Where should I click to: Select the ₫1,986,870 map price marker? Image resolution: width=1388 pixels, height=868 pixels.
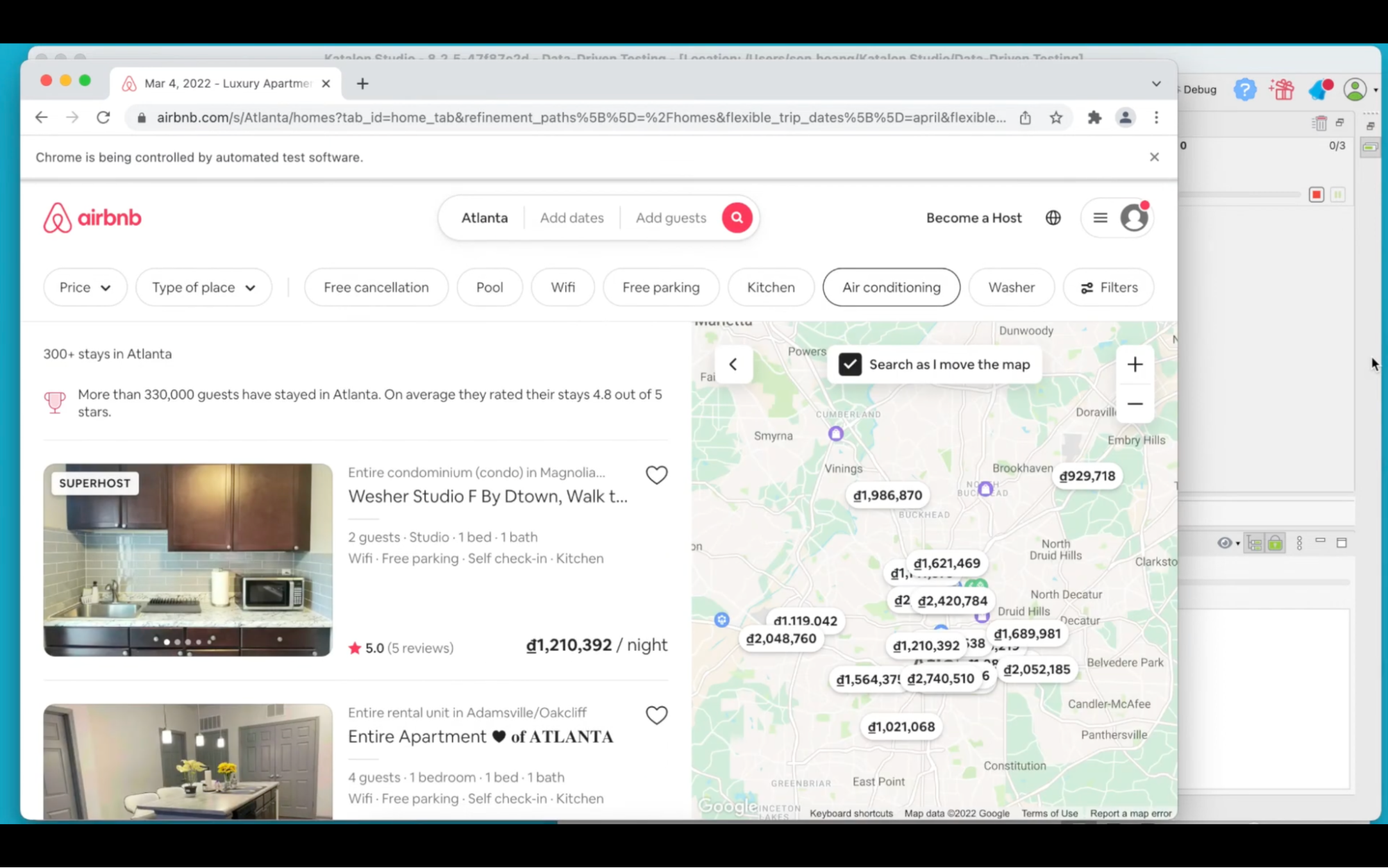[887, 496]
